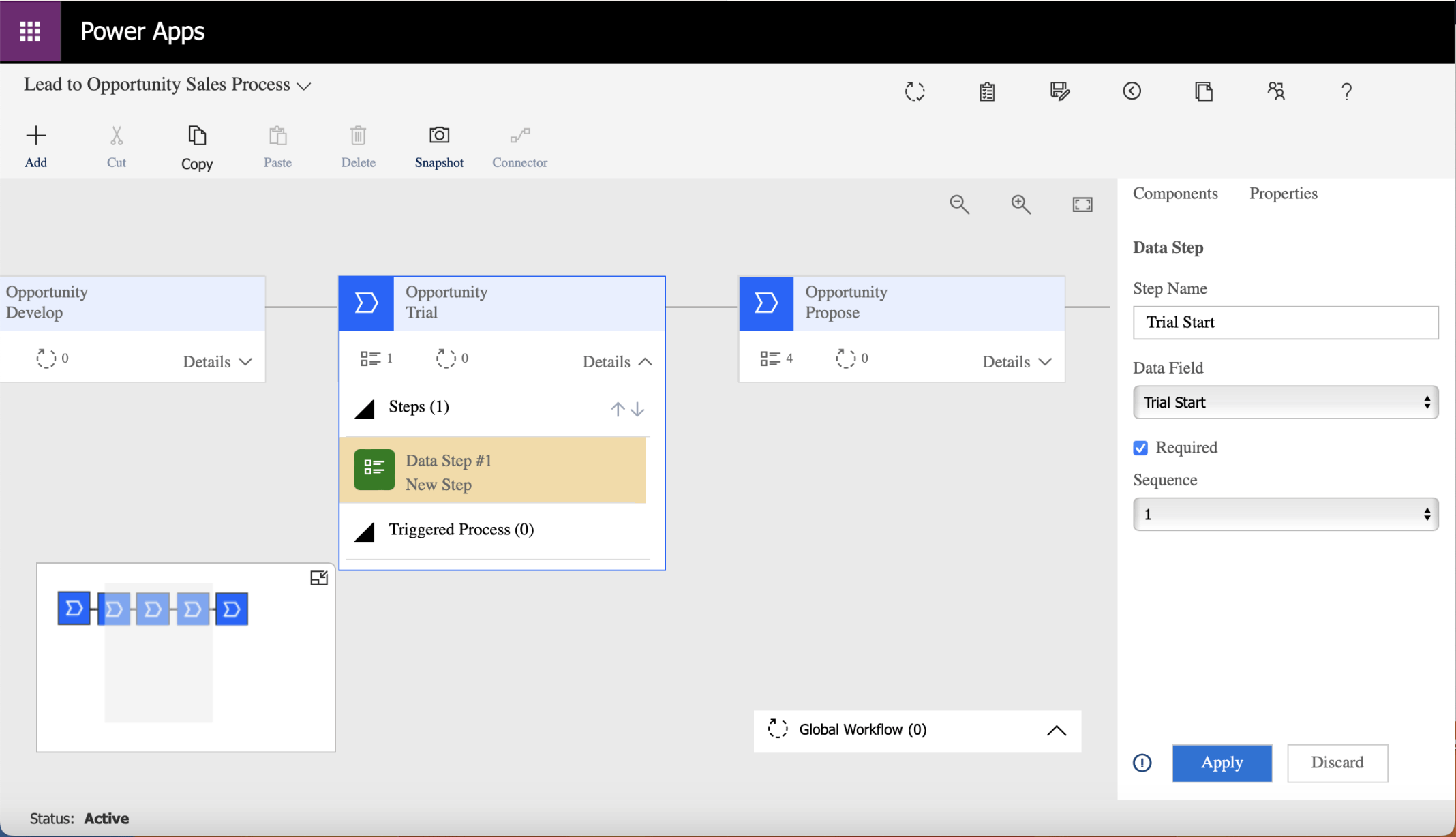The image size is (1456, 837).
Task: Expand Details of Opportunity Propose stage
Action: [x=1016, y=361]
